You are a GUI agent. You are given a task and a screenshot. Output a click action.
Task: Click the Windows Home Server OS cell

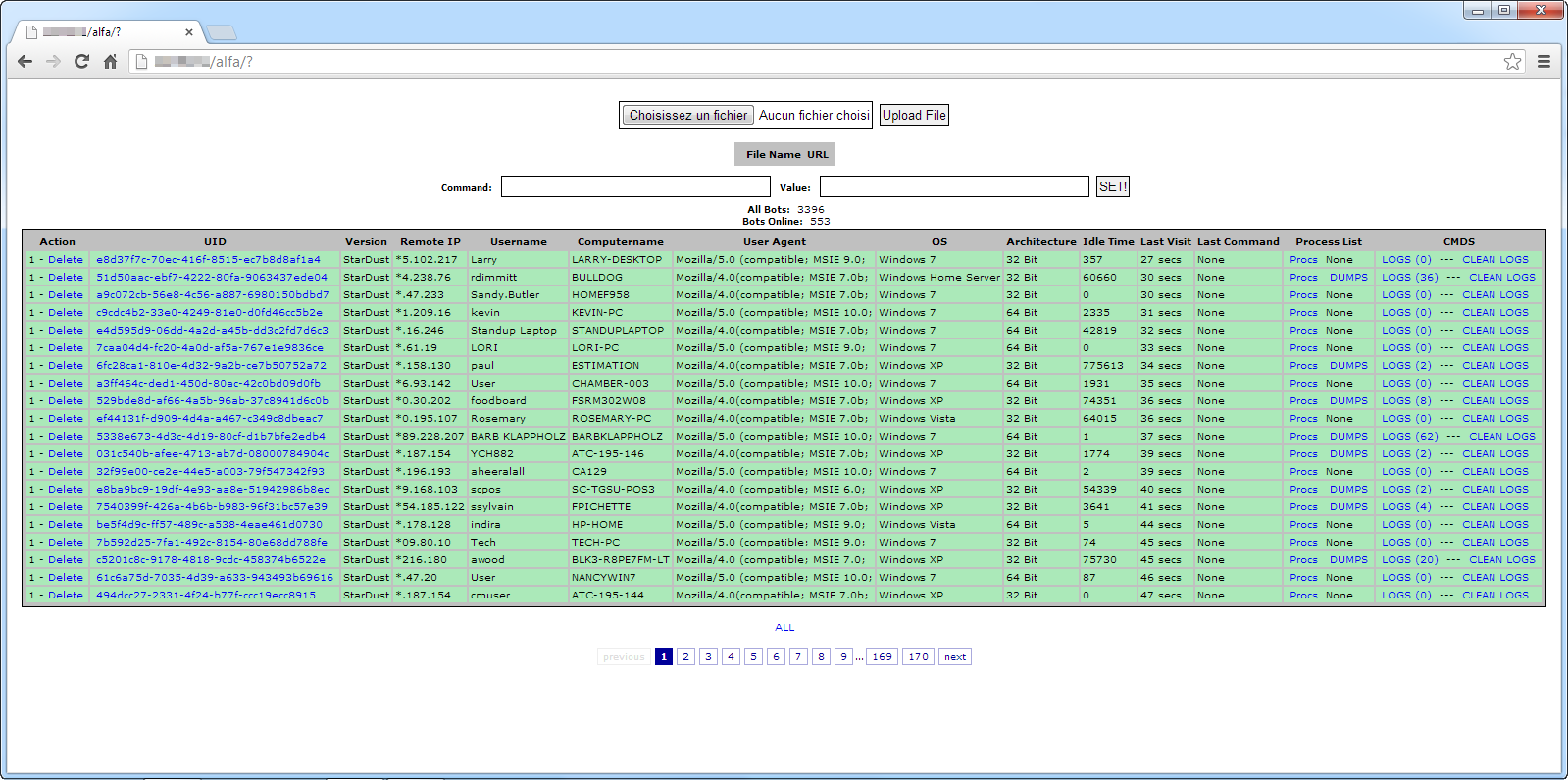point(939,278)
